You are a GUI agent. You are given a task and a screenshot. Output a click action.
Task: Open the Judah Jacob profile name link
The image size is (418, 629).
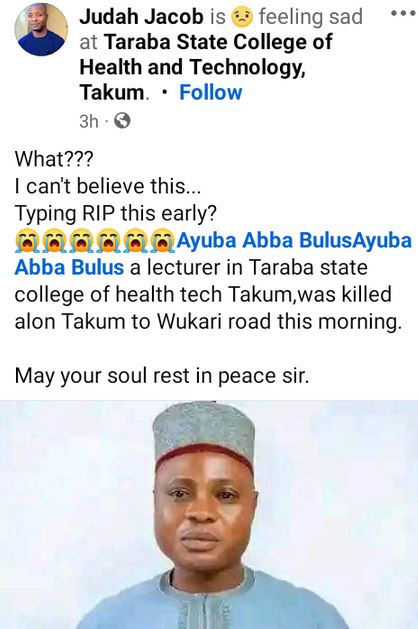[x=142, y=17]
